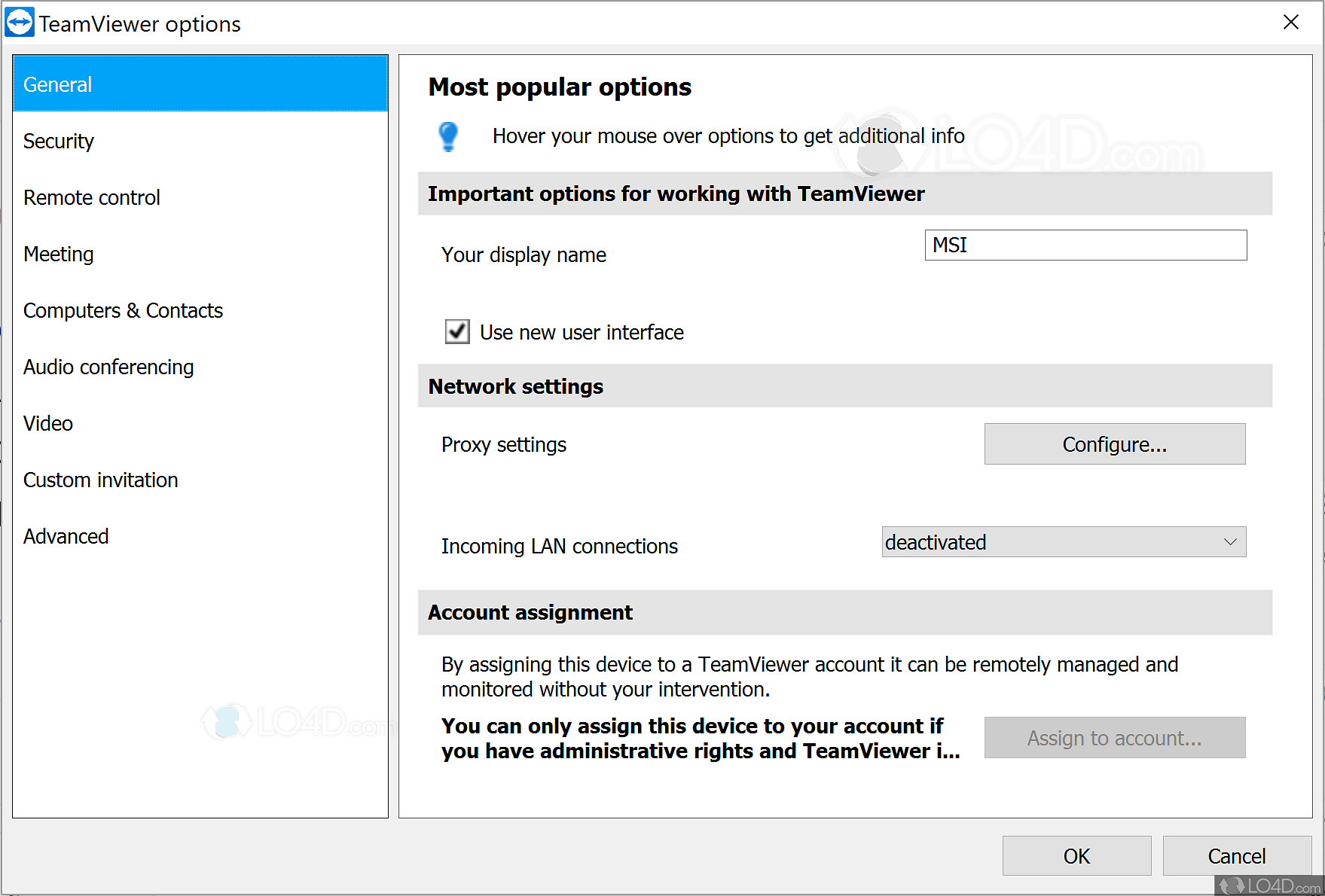This screenshot has height=896, width=1325.
Task: Confirm settings with OK
Action: click(1076, 855)
